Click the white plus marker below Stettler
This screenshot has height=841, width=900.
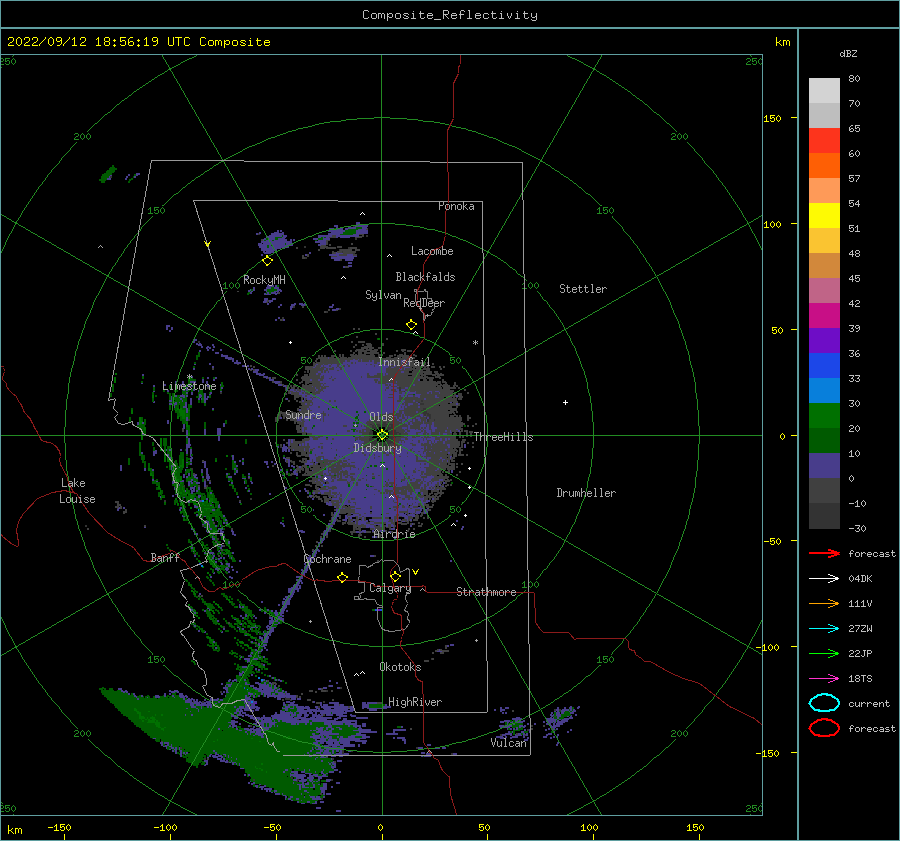tap(565, 402)
